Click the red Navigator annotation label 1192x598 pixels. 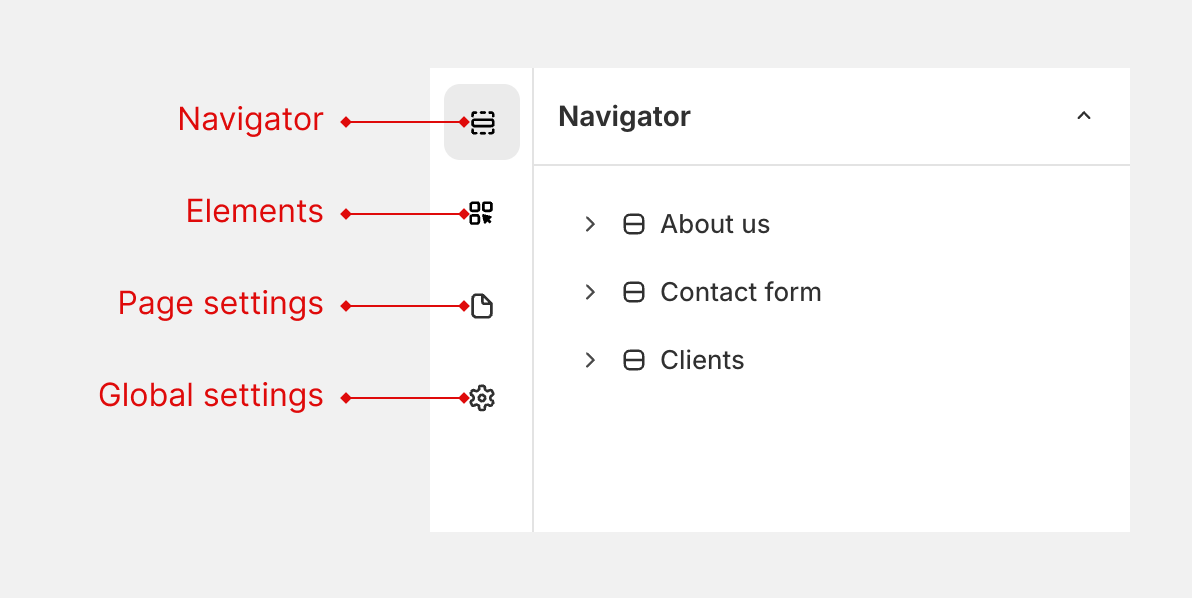[250, 119]
